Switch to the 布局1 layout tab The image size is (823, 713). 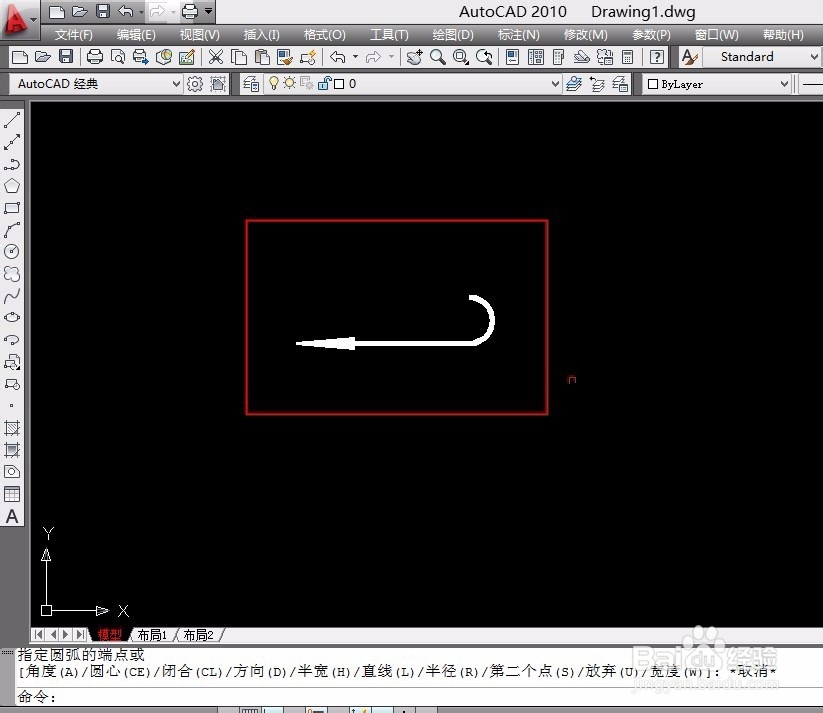(x=152, y=635)
